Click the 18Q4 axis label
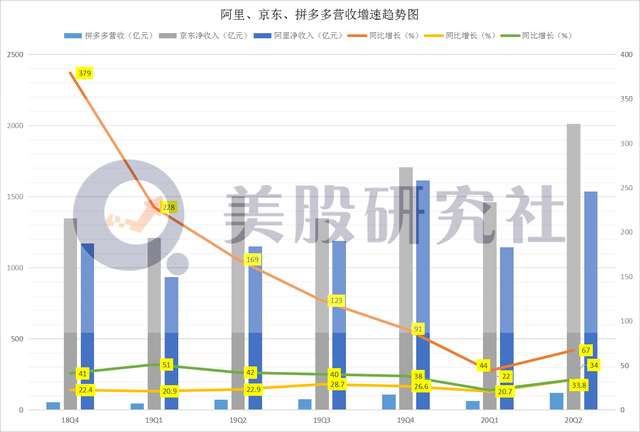 click(x=70, y=420)
